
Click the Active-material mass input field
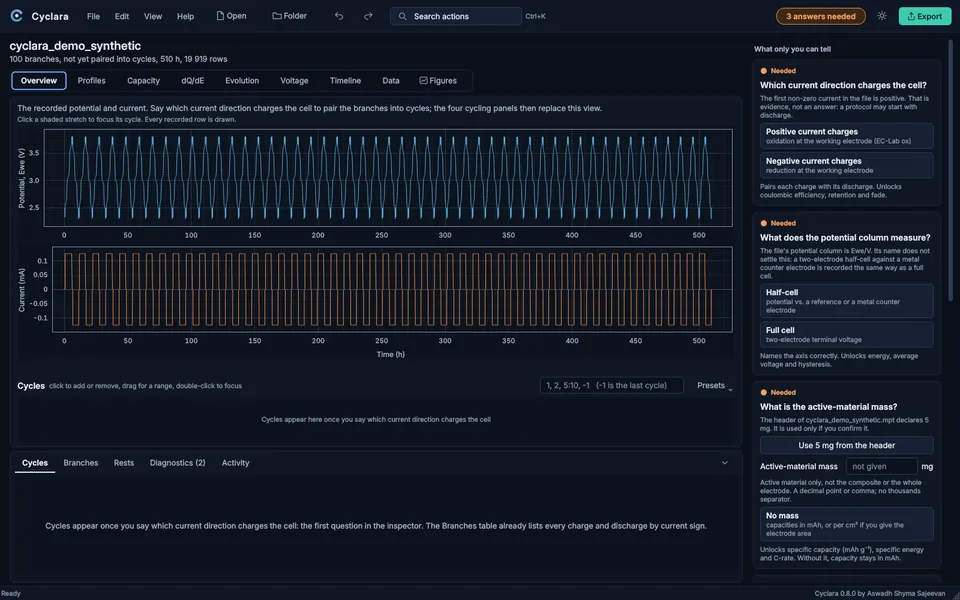881,467
